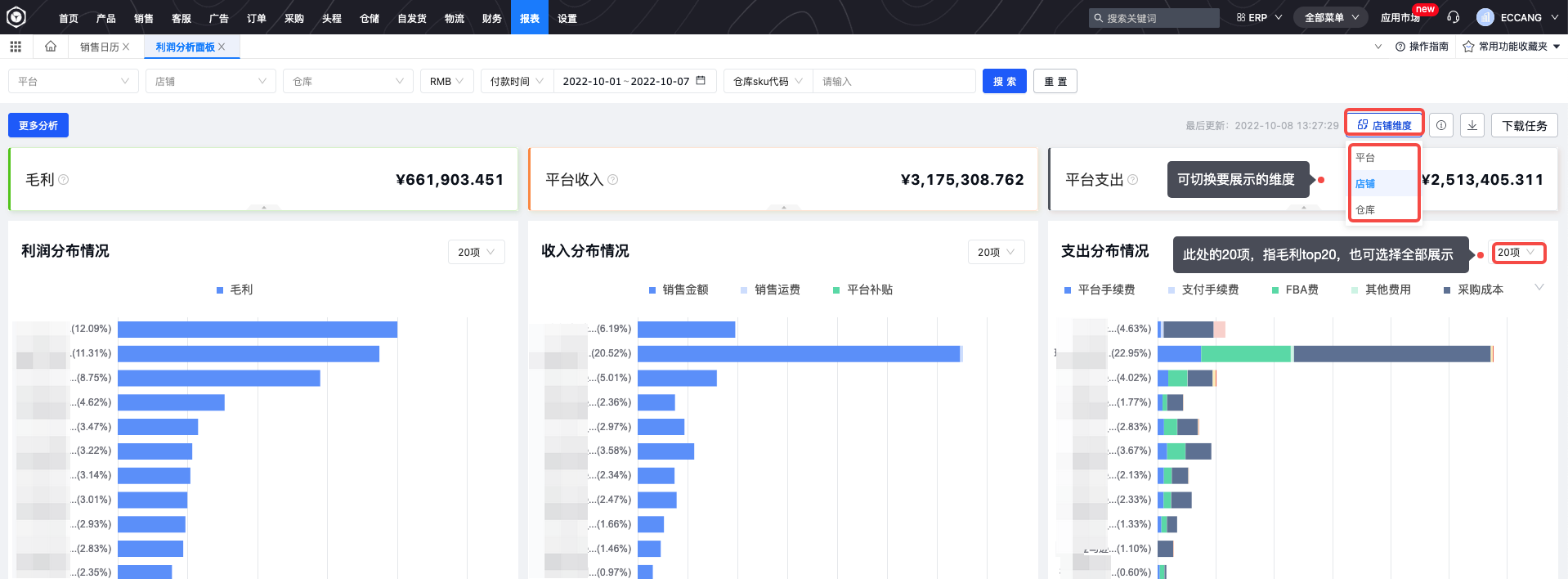This screenshot has height=579, width=1568.
Task: Open the 平台 filter dropdown
Action: [73, 81]
